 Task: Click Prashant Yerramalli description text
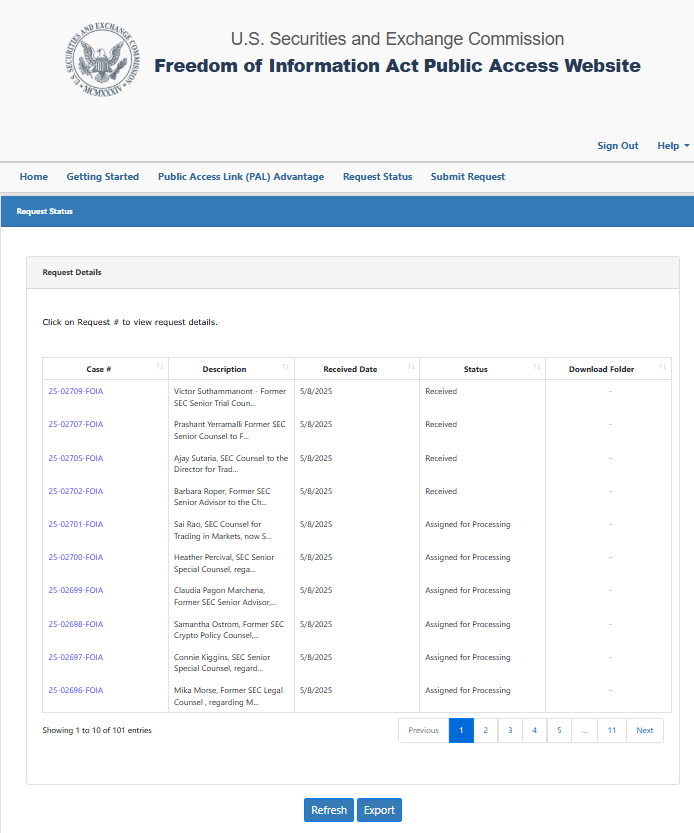pos(230,430)
